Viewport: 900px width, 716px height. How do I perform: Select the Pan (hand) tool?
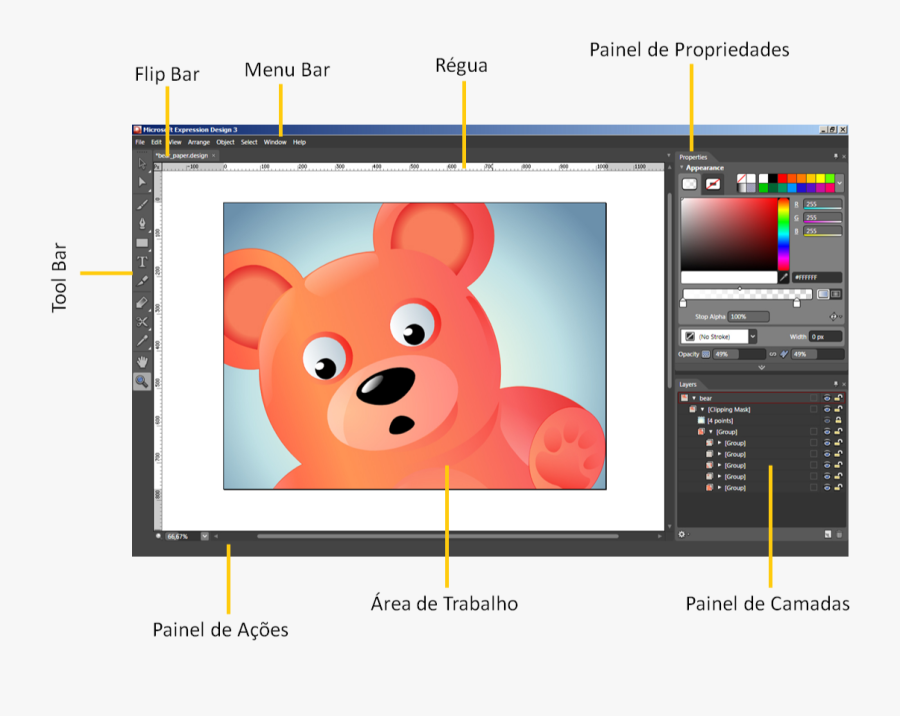tap(140, 357)
